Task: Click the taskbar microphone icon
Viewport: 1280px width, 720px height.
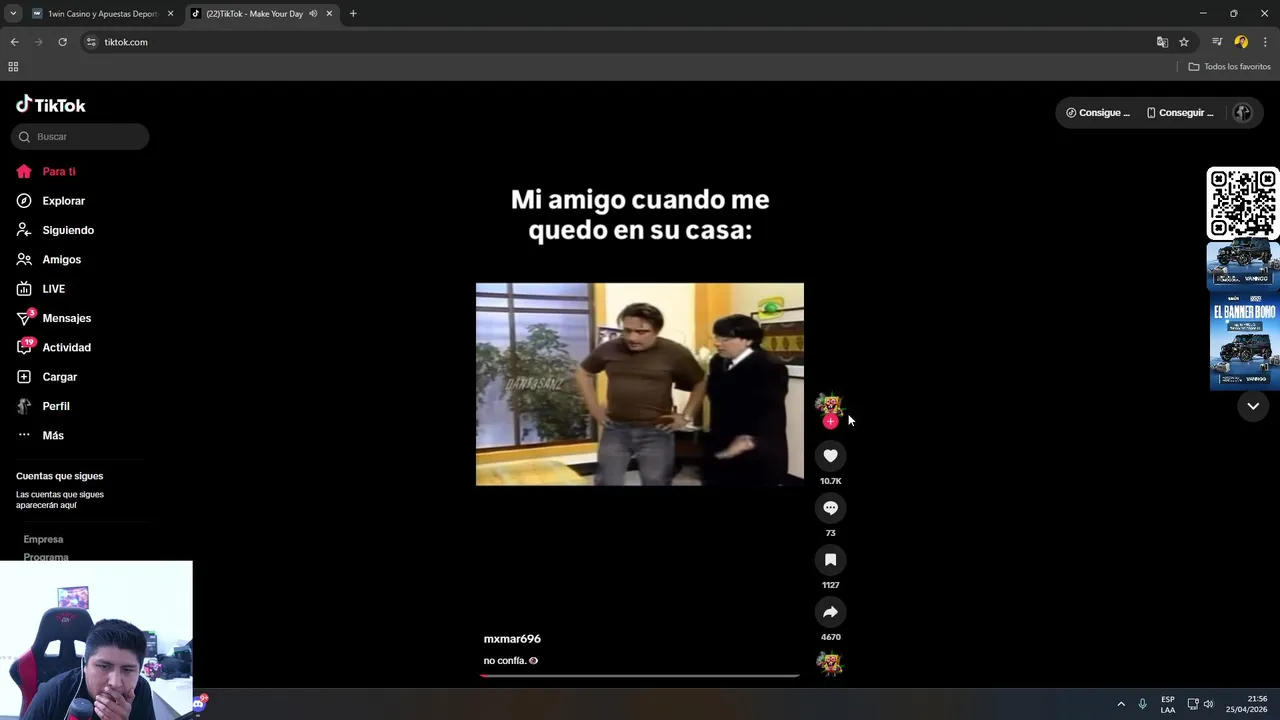Action: (x=1143, y=704)
